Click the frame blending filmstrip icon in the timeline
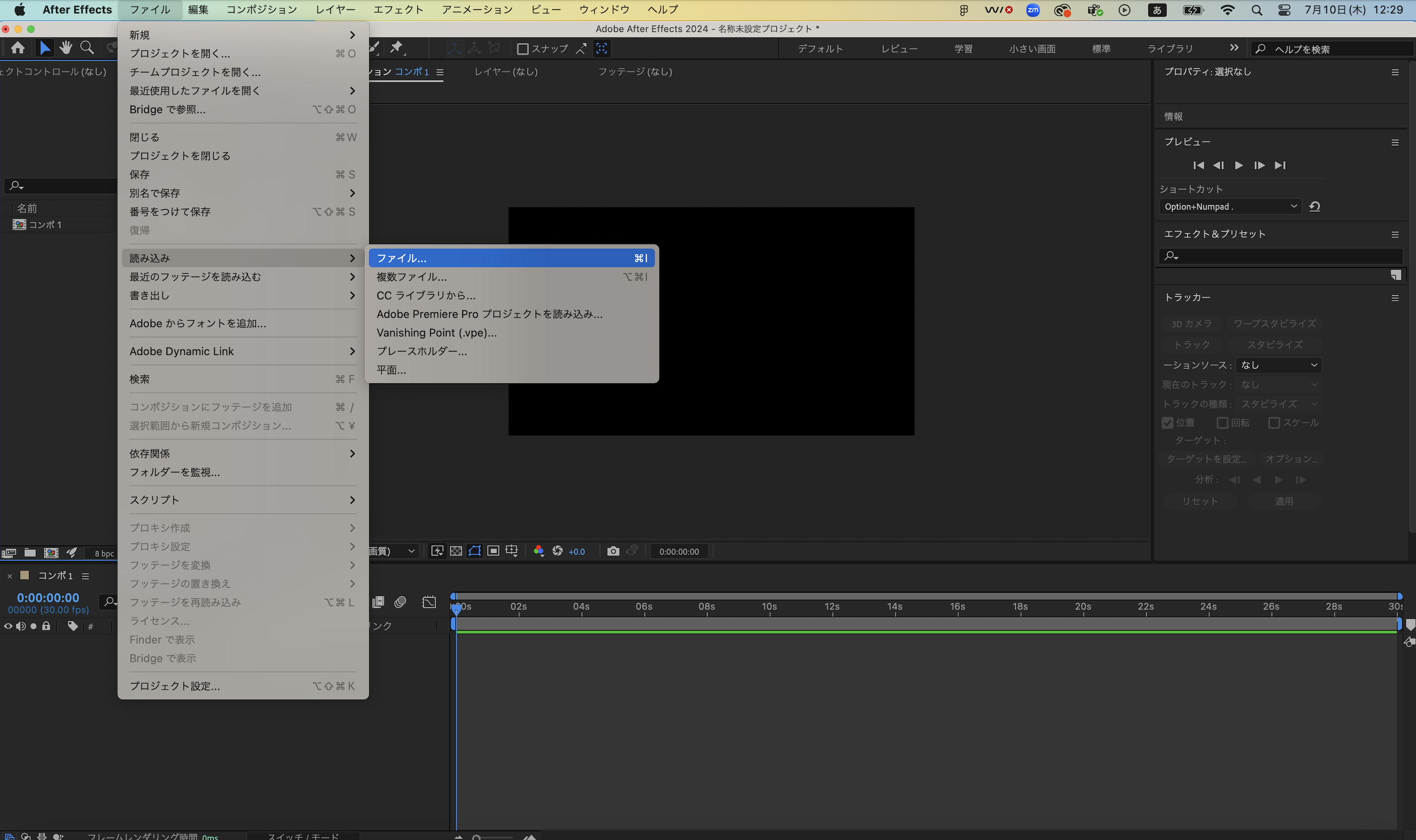 click(378, 602)
